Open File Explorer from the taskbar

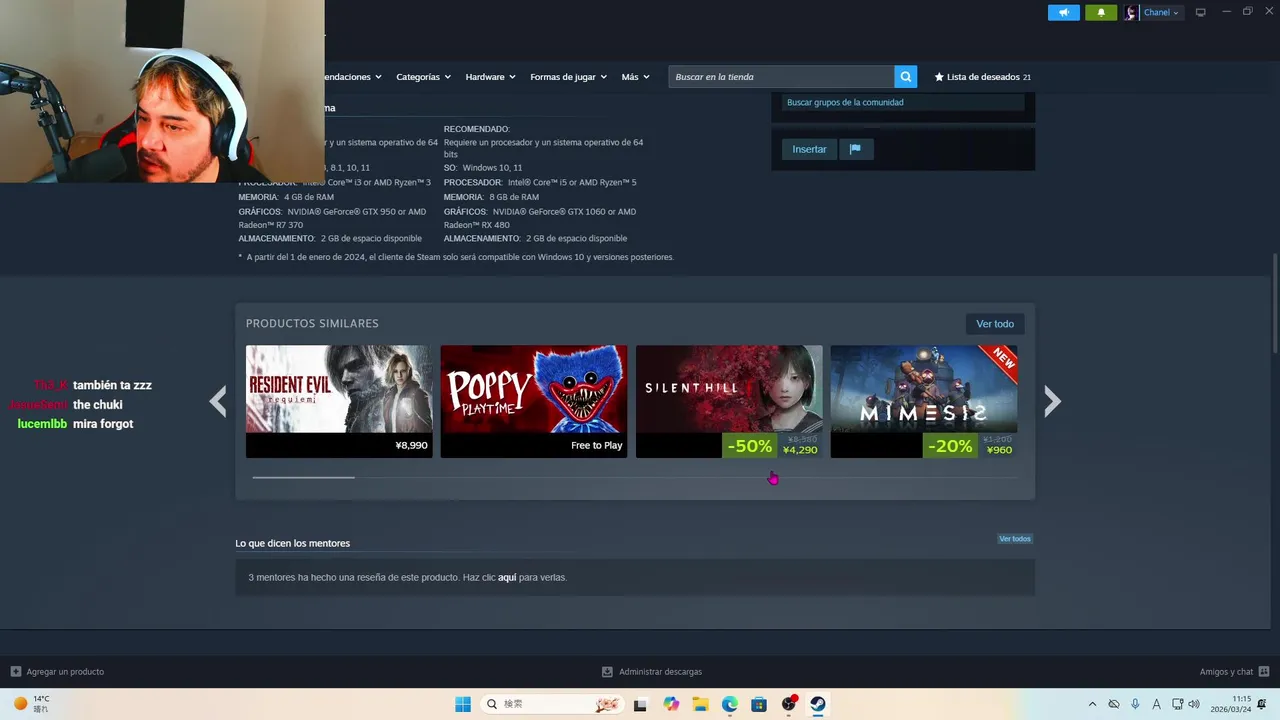click(700, 704)
